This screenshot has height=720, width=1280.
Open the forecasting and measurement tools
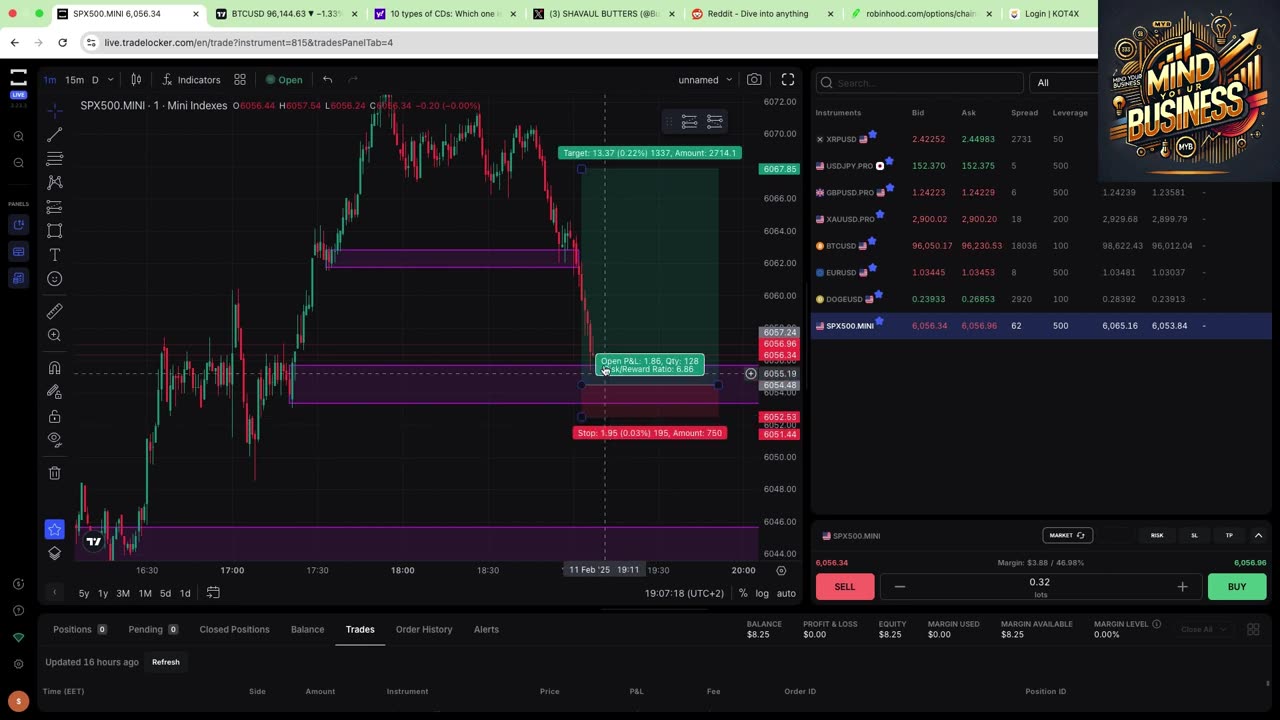(55, 207)
